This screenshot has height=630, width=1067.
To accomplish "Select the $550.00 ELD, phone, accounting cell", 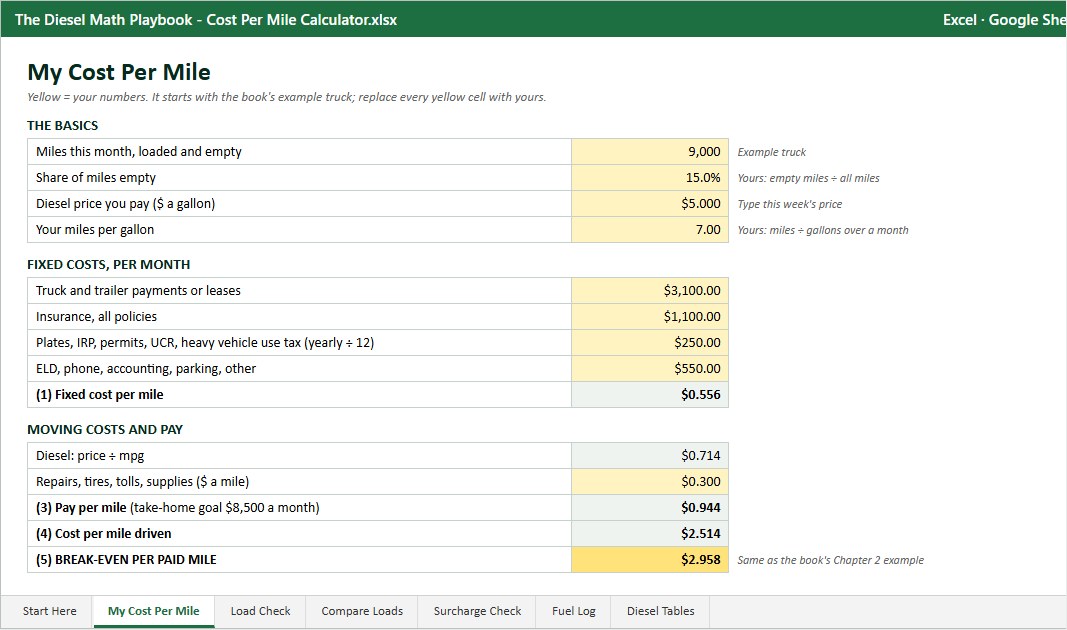I will pyautogui.click(x=650, y=368).
